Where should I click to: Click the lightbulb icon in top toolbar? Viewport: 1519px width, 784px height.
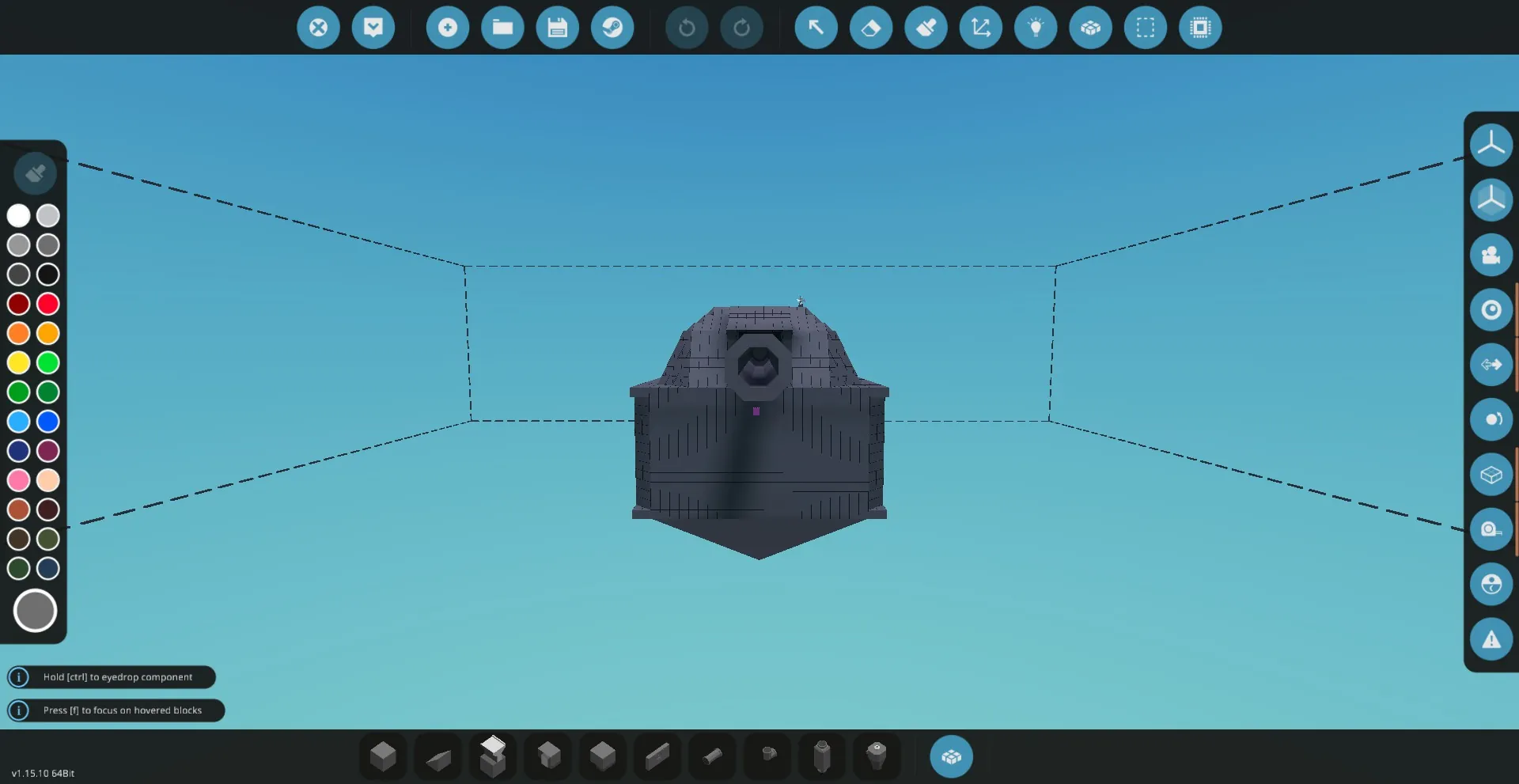click(1036, 28)
